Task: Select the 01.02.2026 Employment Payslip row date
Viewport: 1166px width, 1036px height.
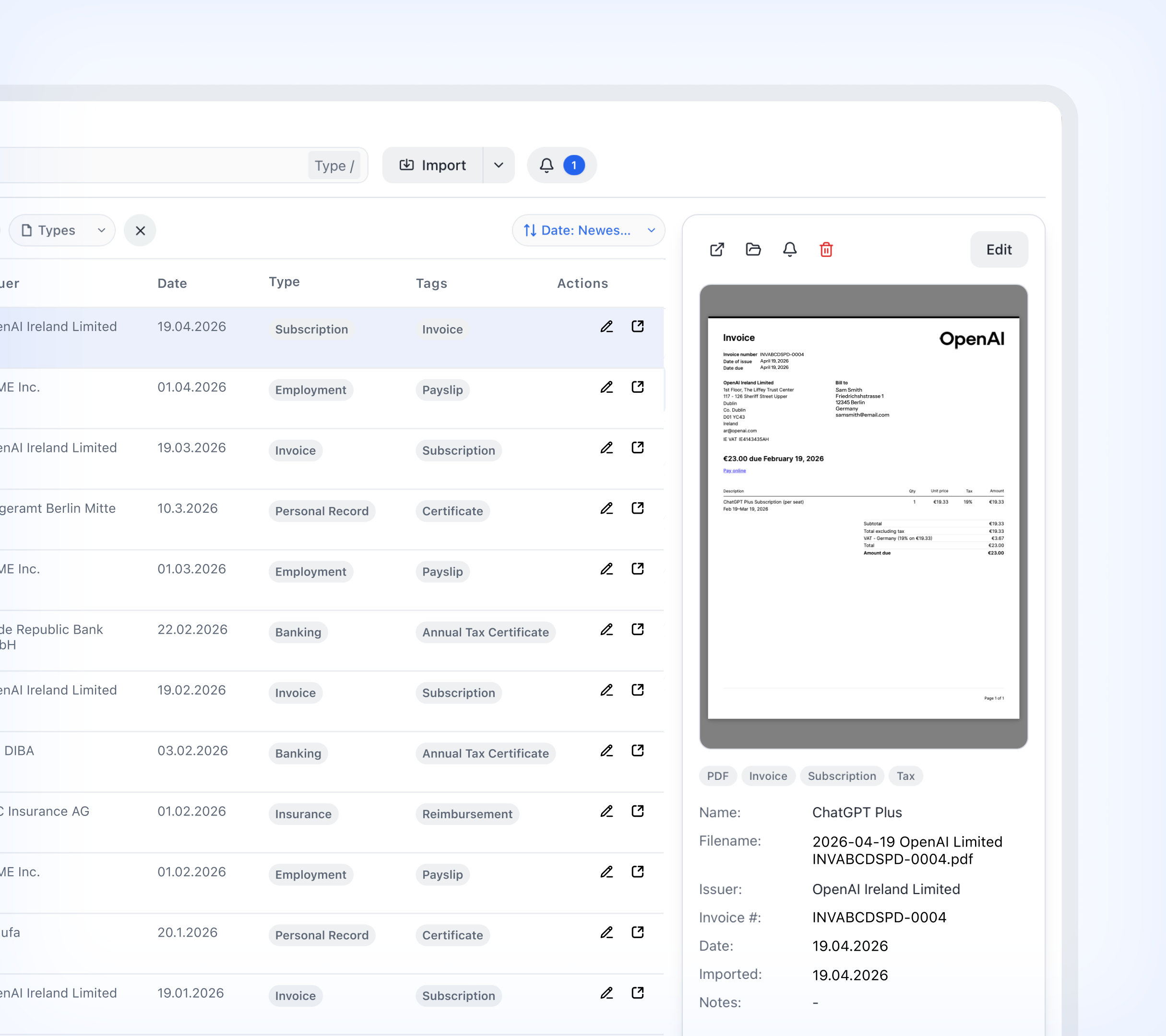Action: [191, 872]
